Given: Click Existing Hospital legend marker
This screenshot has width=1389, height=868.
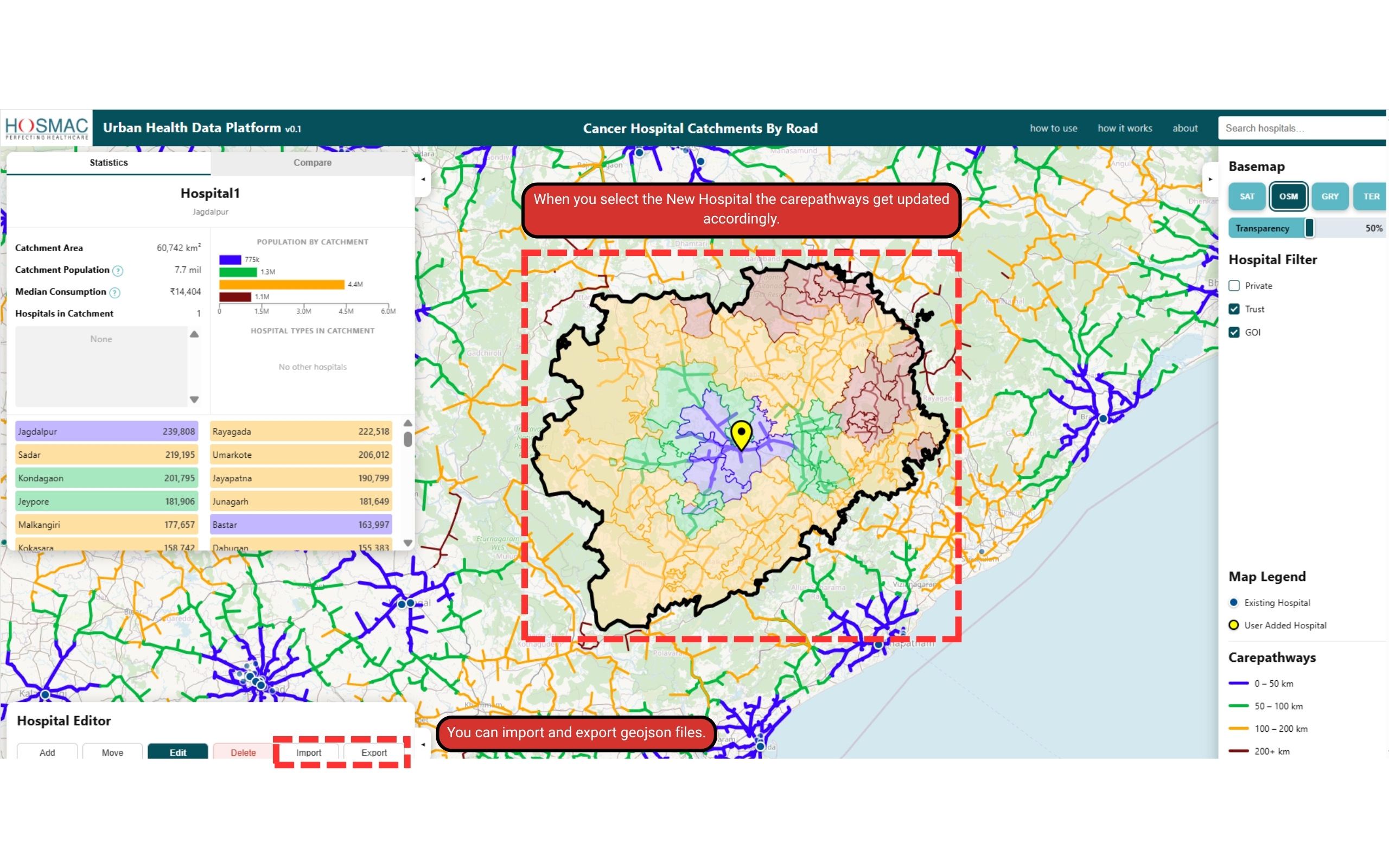Looking at the screenshot, I should pos(1233,602).
